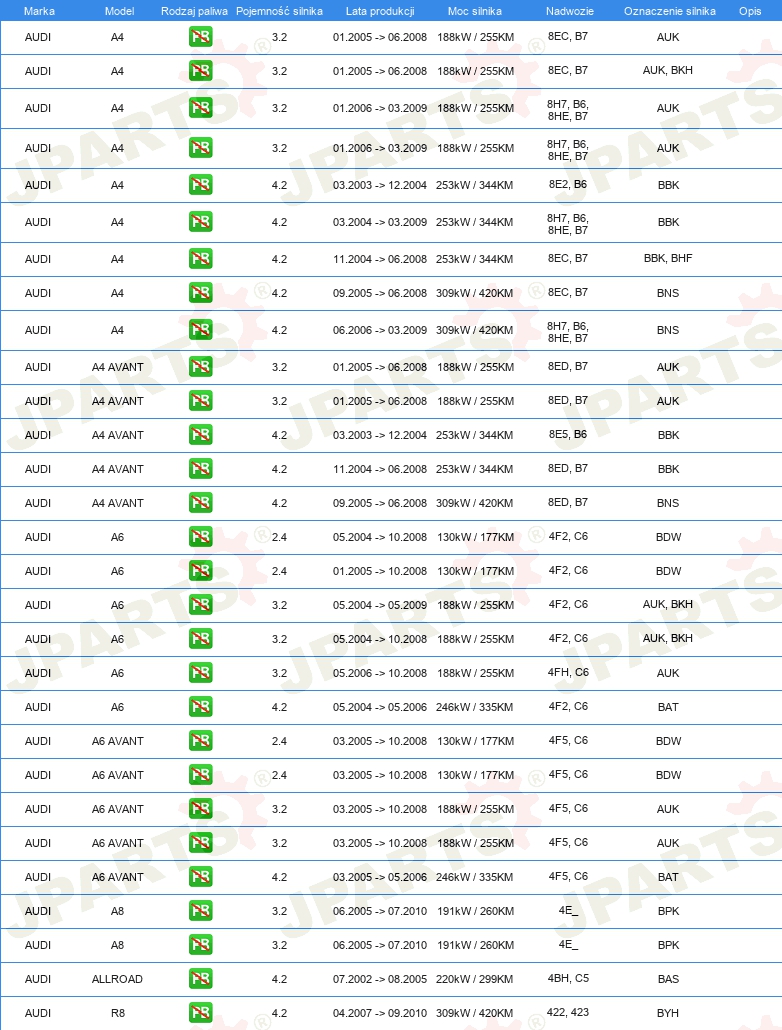This screenshot has height=1030, width=782.
Task: Select the AUDI cell in the ALLROAD row
Action: pyautogui.click(x=37, y=979)
